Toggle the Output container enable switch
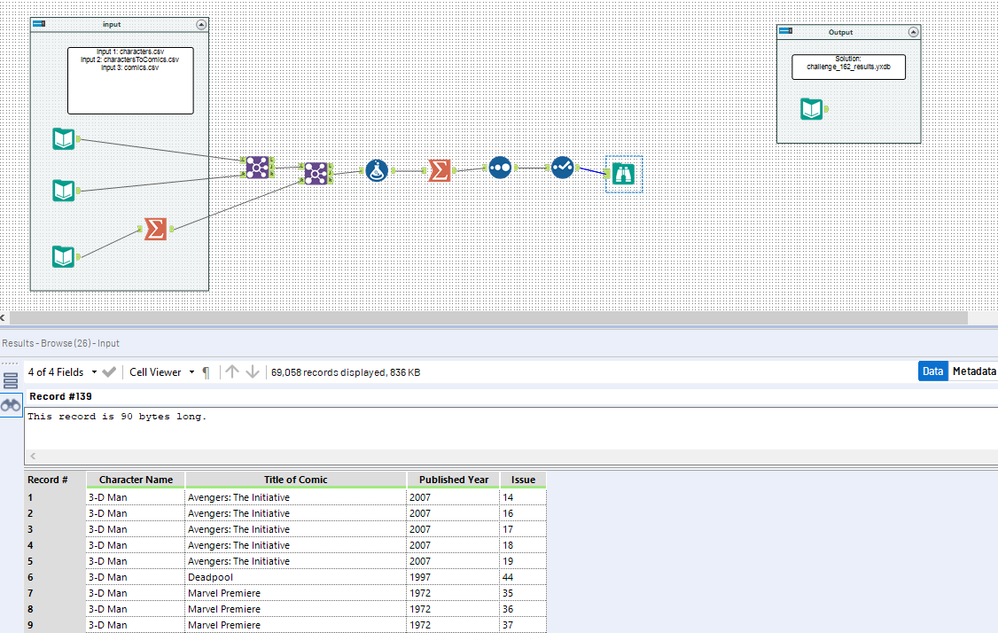Screen dimensions: 998x633 tap(785, 31)
